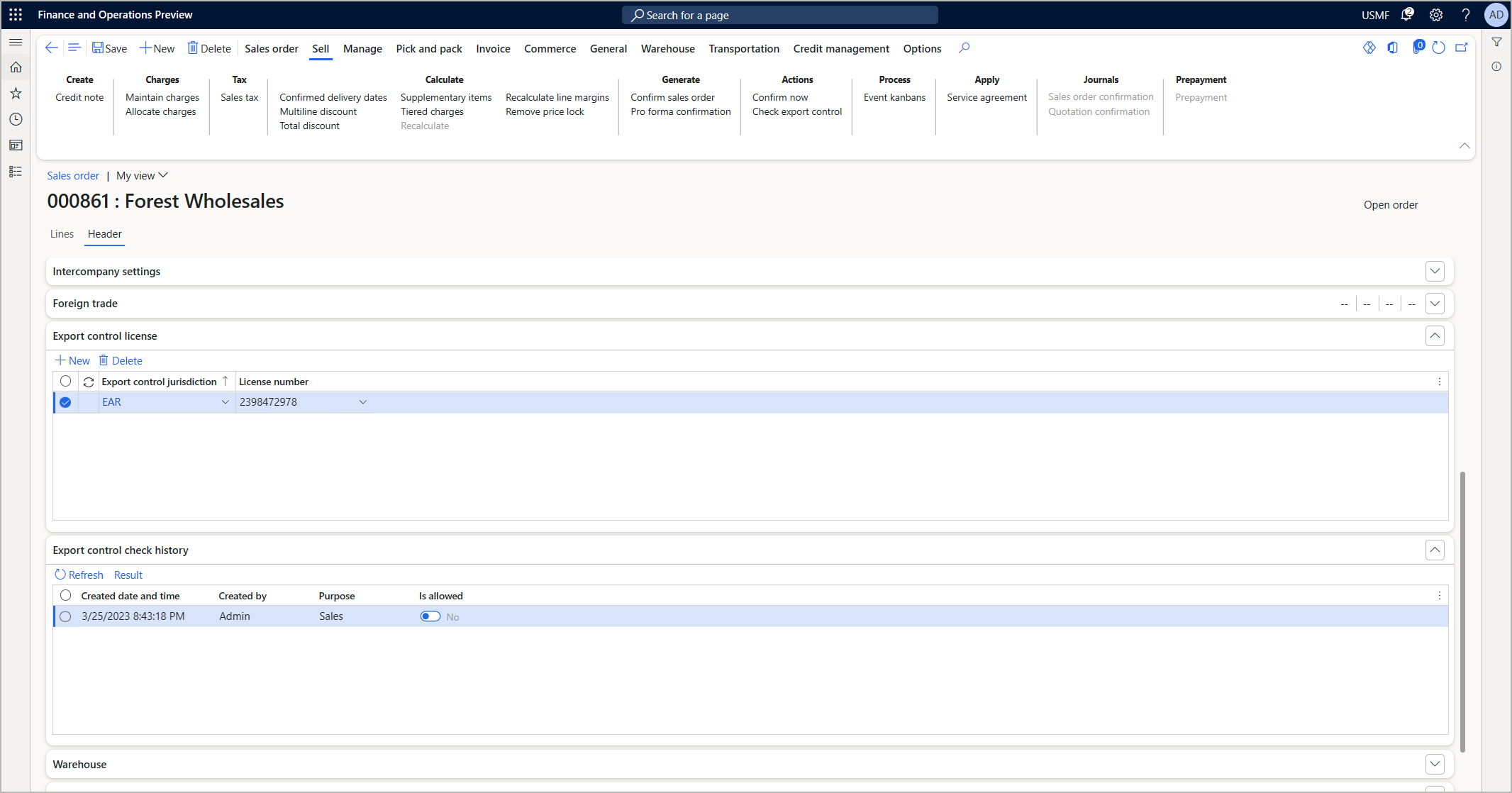Select the Microsoft Office export icon
The width and height of the screenshot is (1512, 793).
(1392, 47)
